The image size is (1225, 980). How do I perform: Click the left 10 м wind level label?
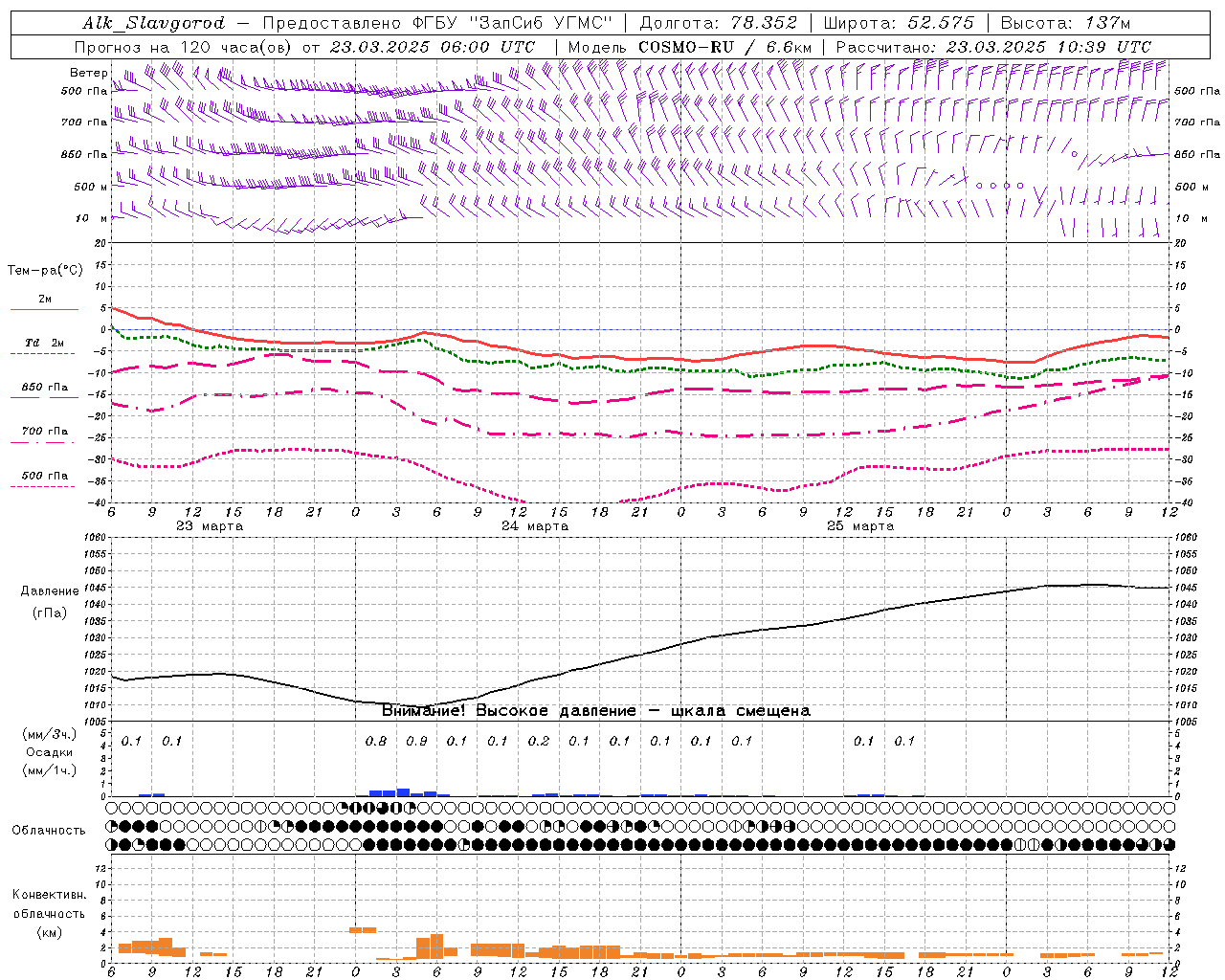tap(91, 218)
